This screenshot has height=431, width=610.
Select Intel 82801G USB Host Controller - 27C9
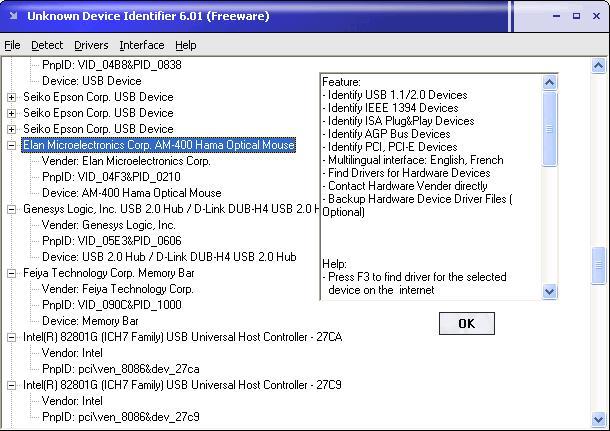tap(182, 385)
